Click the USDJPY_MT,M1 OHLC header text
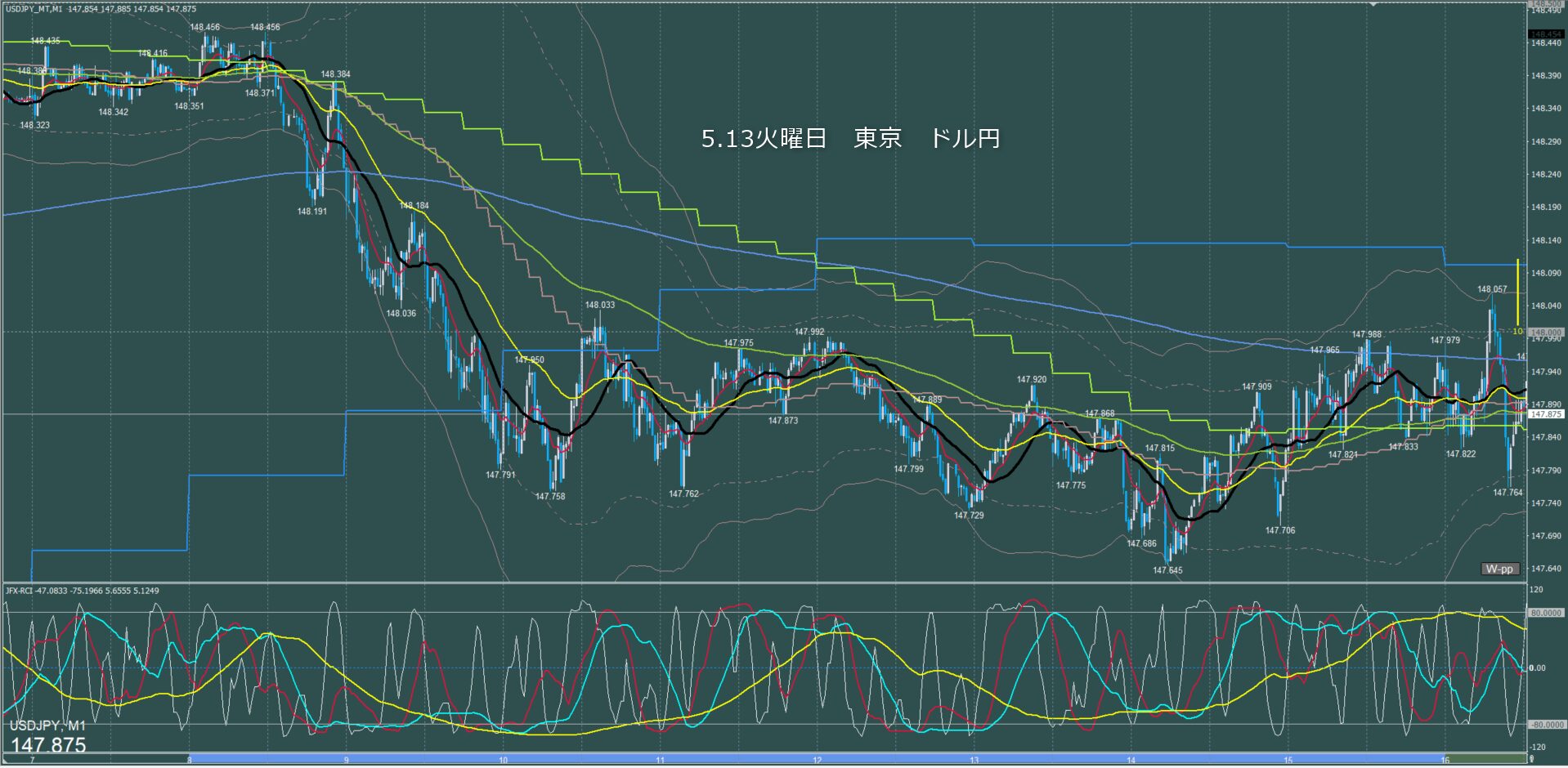Image resolution: width=1568 pixels, height=768 pixels. click(x=101, y=8)
